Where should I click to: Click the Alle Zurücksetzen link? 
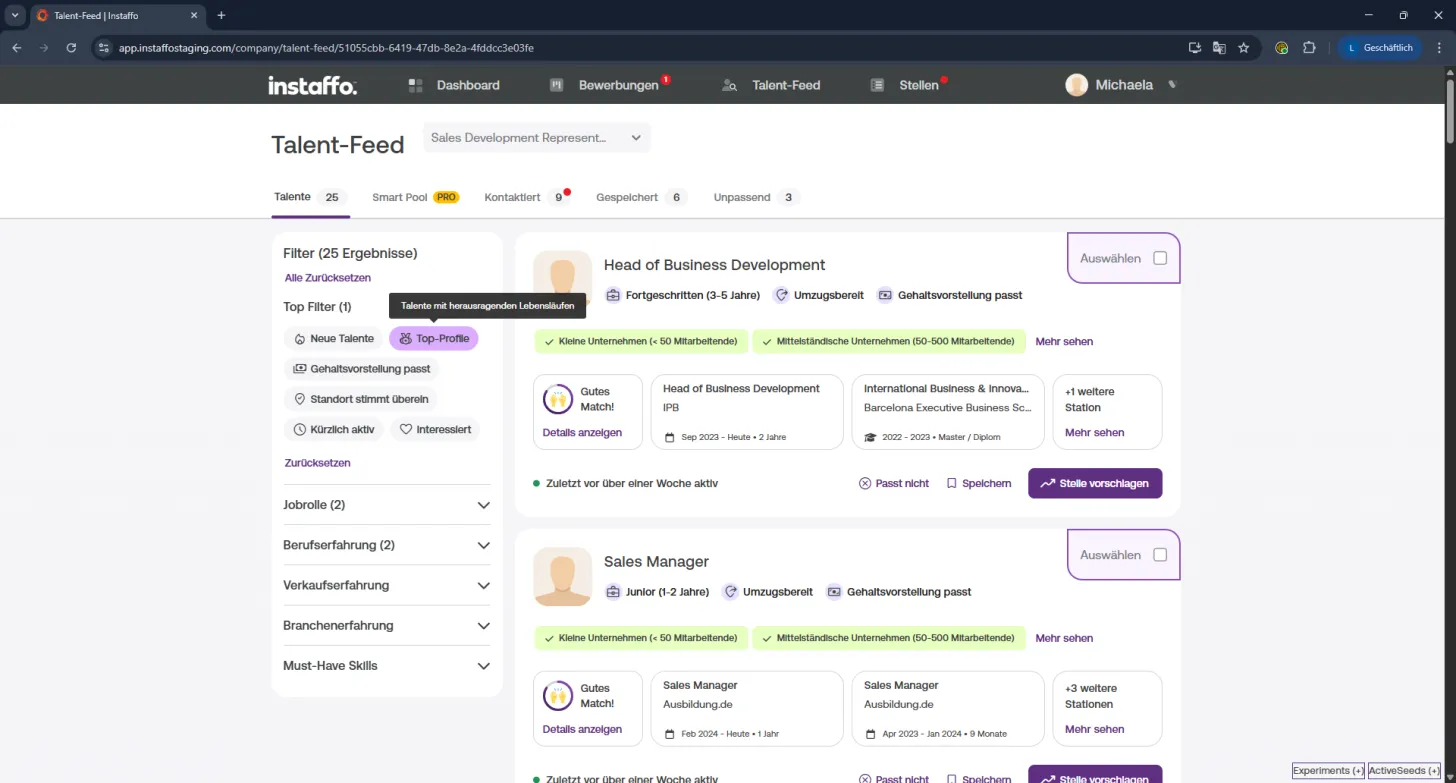click(x=328, y=278)
